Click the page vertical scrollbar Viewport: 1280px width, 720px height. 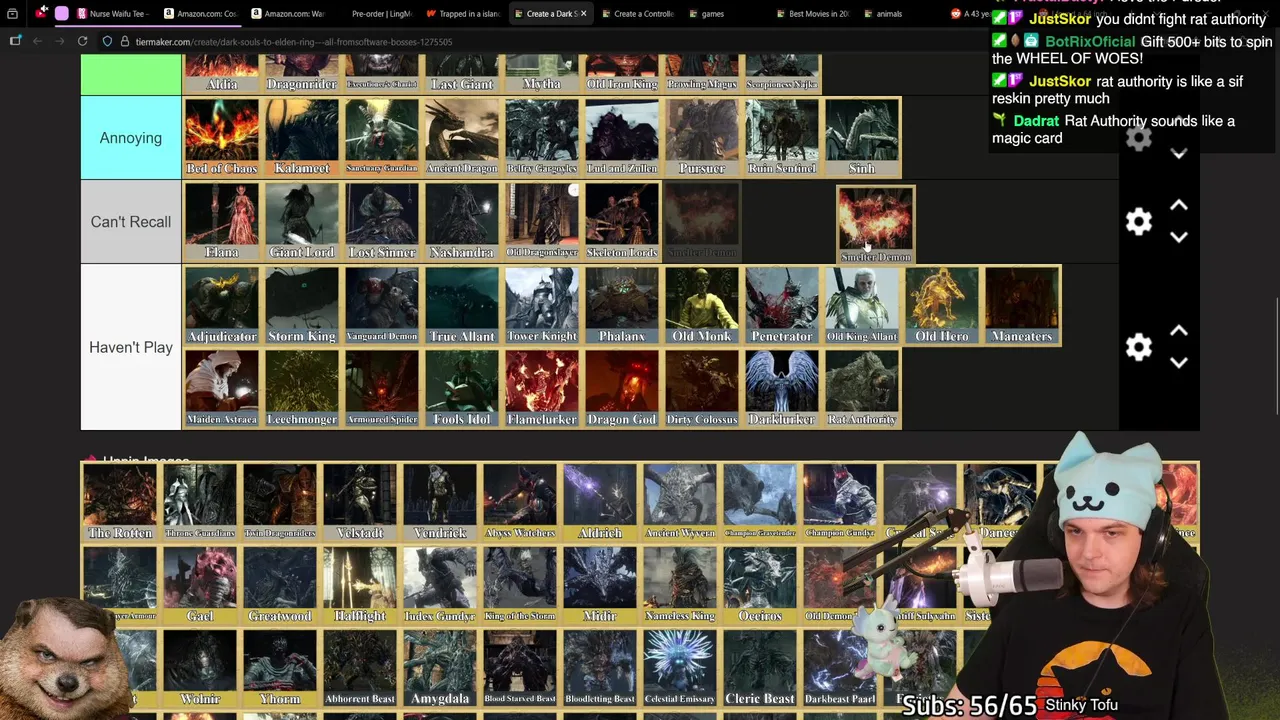(x=1276, y=355)
